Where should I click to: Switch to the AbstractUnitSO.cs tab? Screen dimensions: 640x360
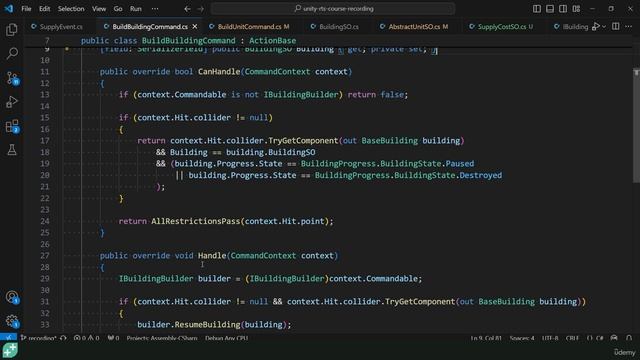click(418, 27)
